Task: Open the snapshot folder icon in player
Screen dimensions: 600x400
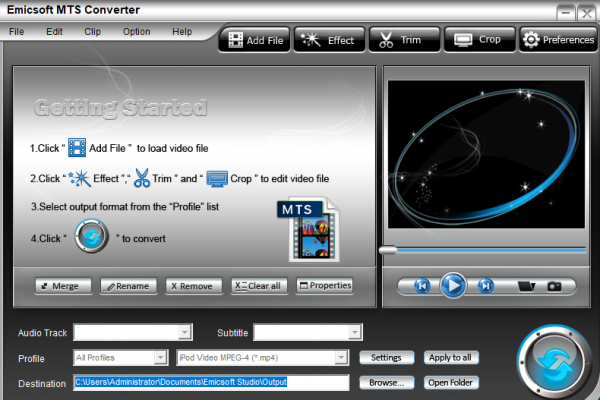Action: pyautogui.click(x=526, y=286)
